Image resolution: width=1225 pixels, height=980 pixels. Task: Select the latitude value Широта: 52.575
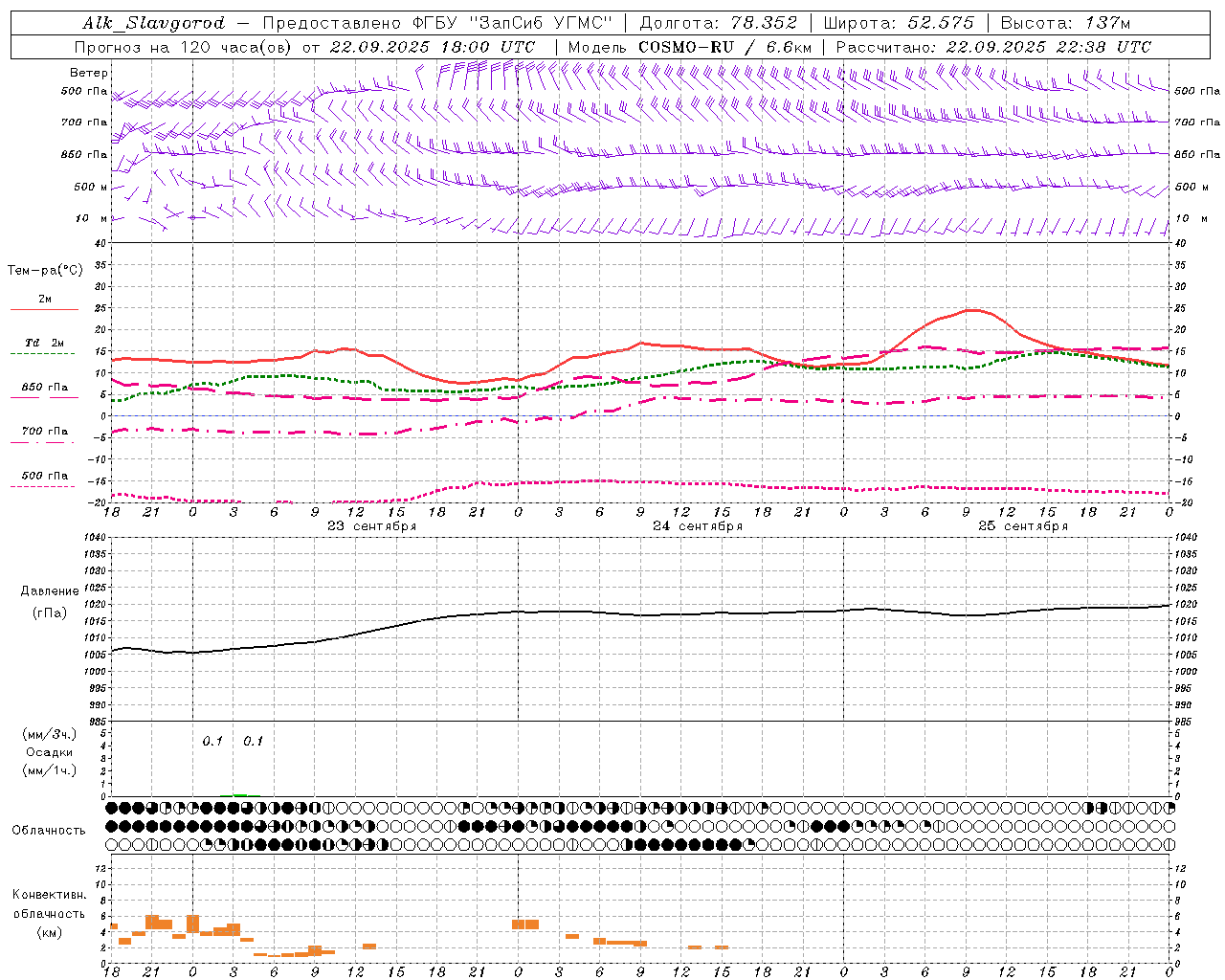coord(899,23)
